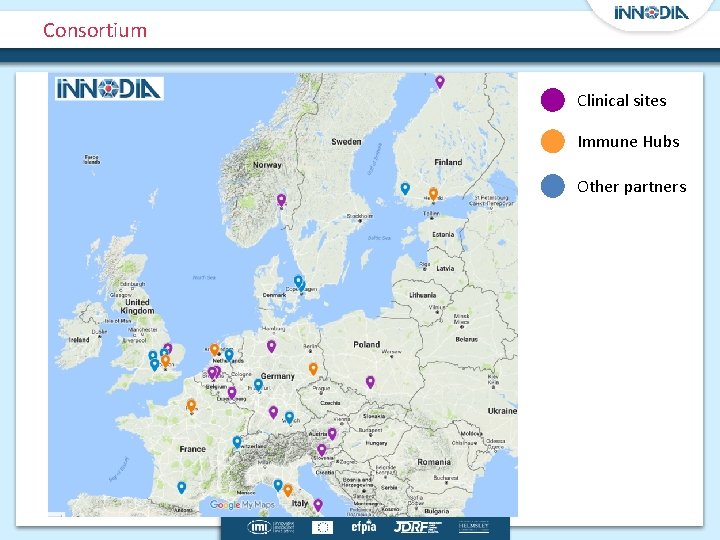This screenshot has height=540, width=720.
Task: Click the purple Clinical sites legend circle
Action: [552, 100]
